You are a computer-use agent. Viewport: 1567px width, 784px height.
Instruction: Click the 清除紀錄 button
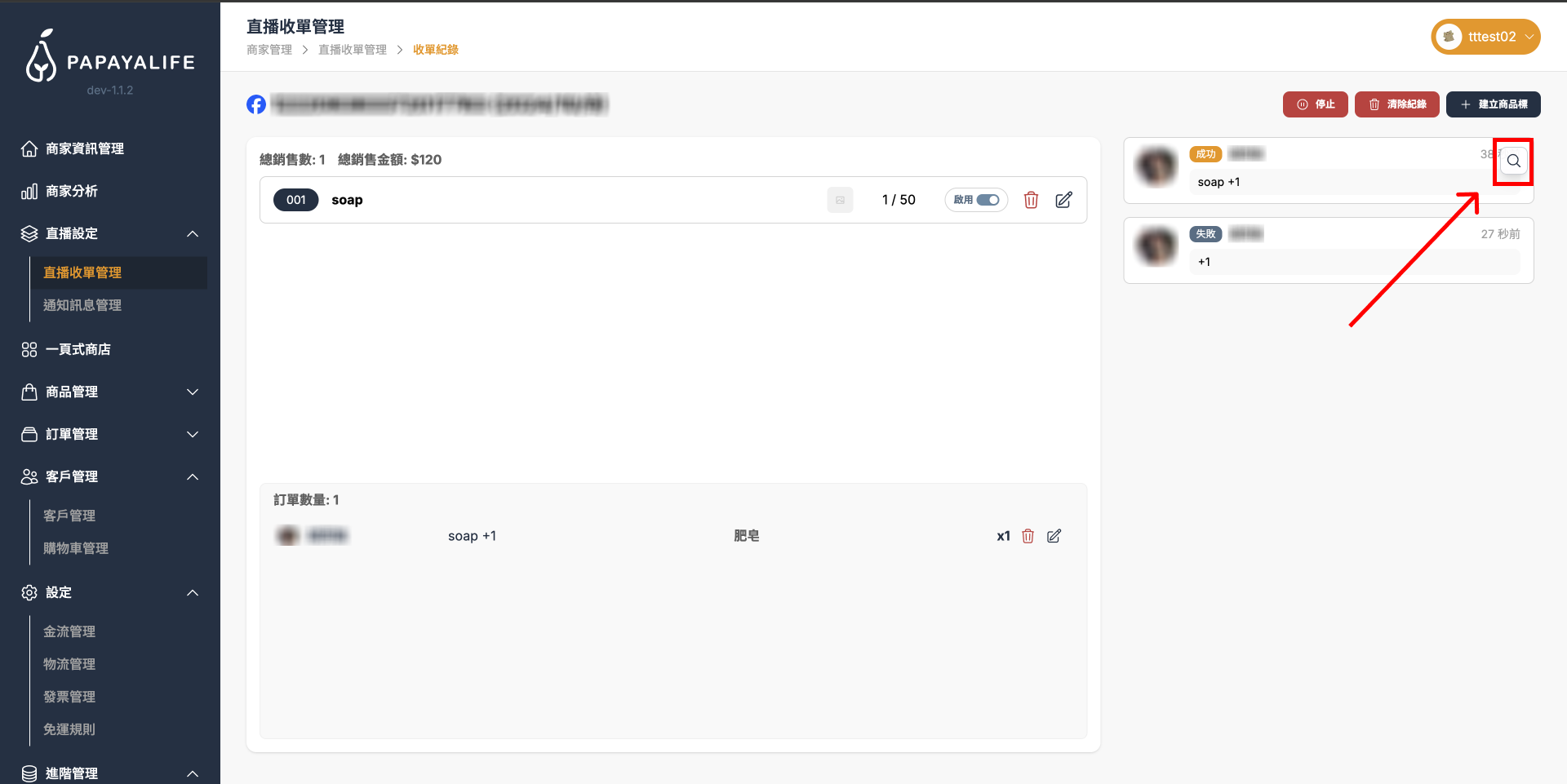tap(1396, 104)
